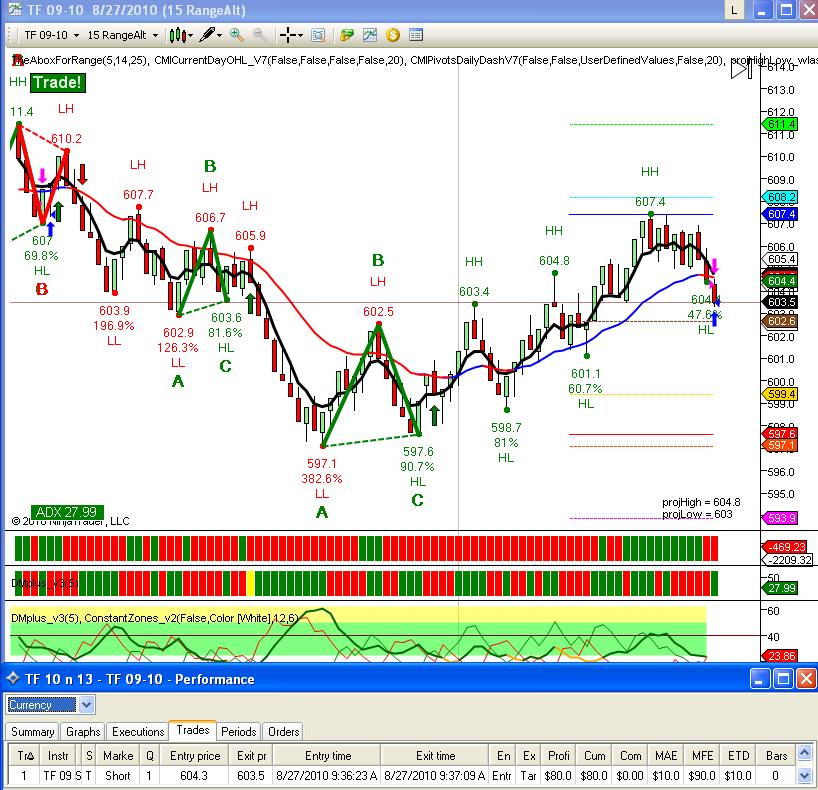Switch to the Orders tab

click(x=283, y=732)
